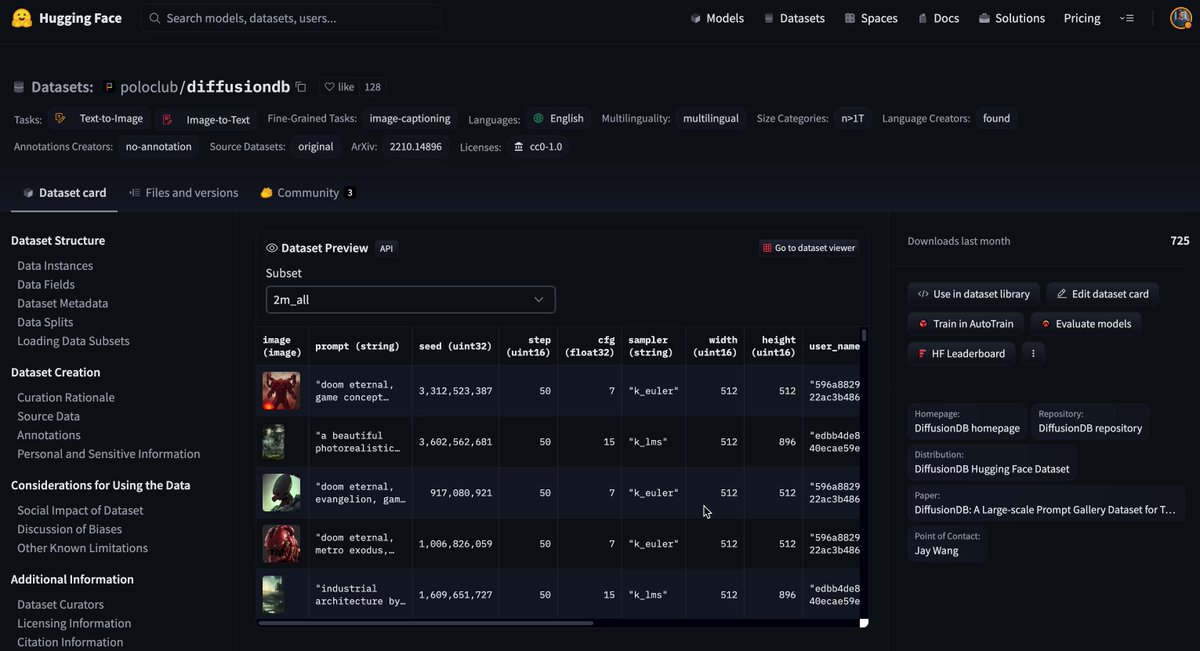Click the horizontal scrollbar of the dataset preview

pyautogui.click(x=426, y=623)
